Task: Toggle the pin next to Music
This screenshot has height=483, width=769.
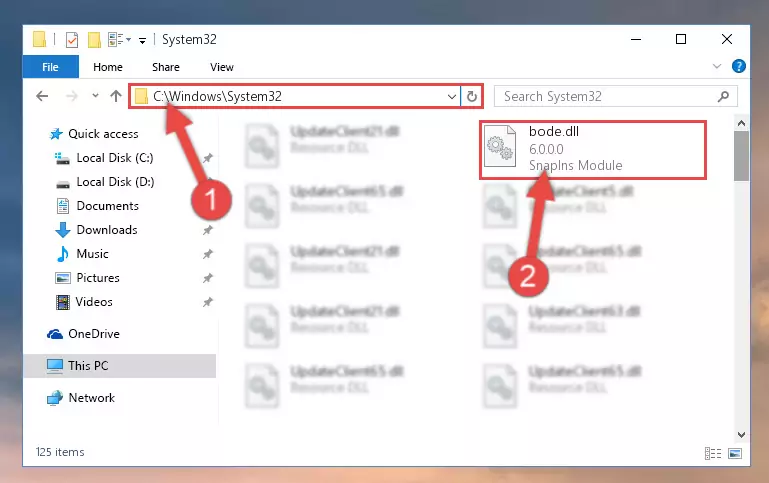Action: click(208, 254)
